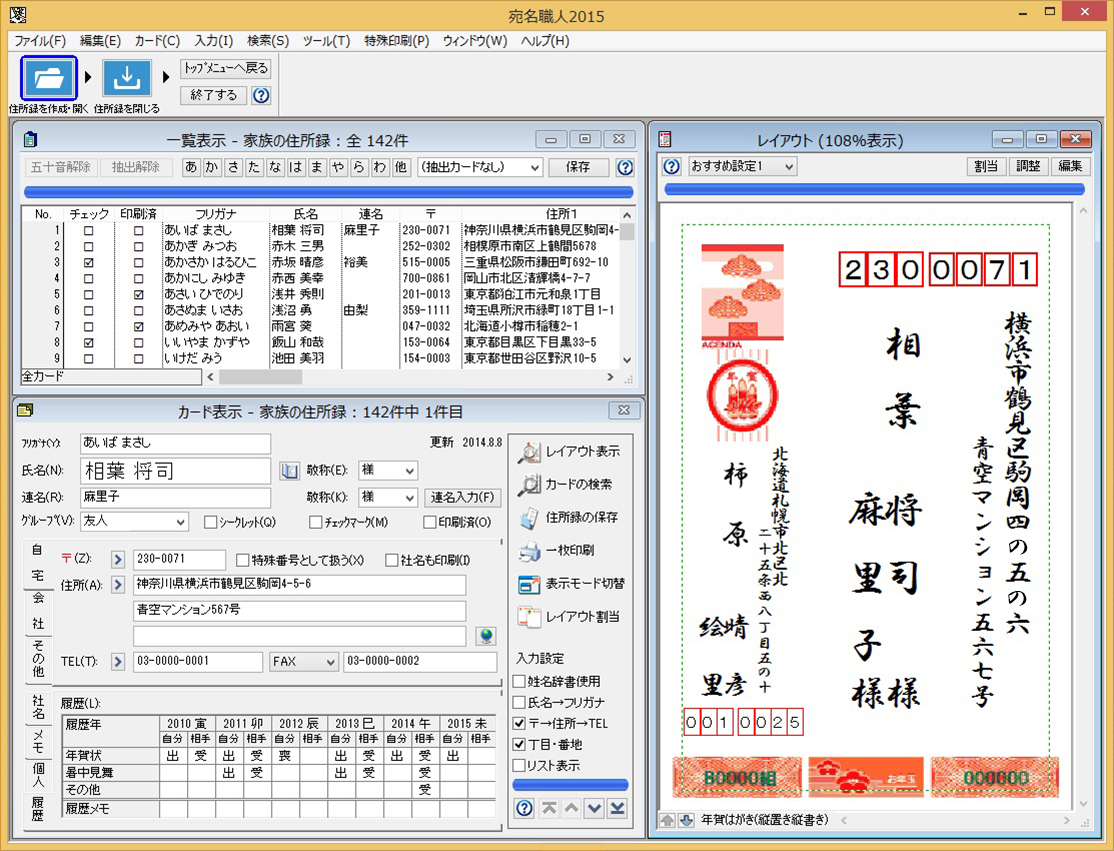
Task: Enable 特殊番号として扱う checkbox
Action: [x=242, y=560]
